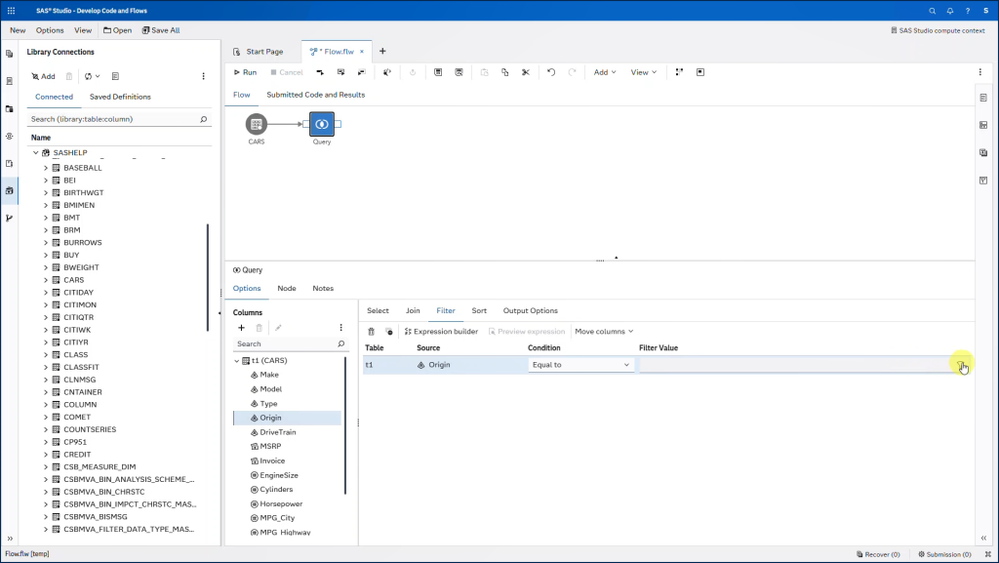Click the add column plus icon
The image size is (999, 563).
click(241, 327)
